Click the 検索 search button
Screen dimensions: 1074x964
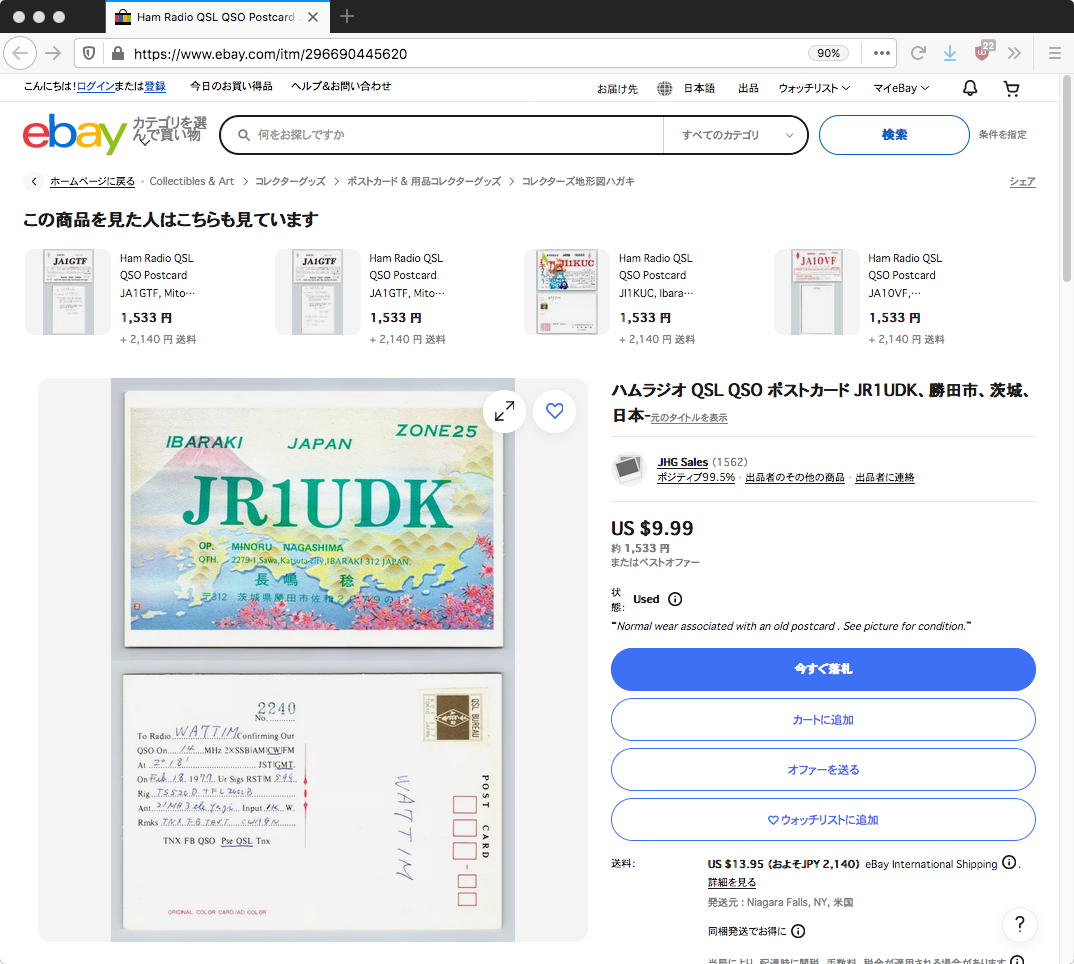pos(894,135)
